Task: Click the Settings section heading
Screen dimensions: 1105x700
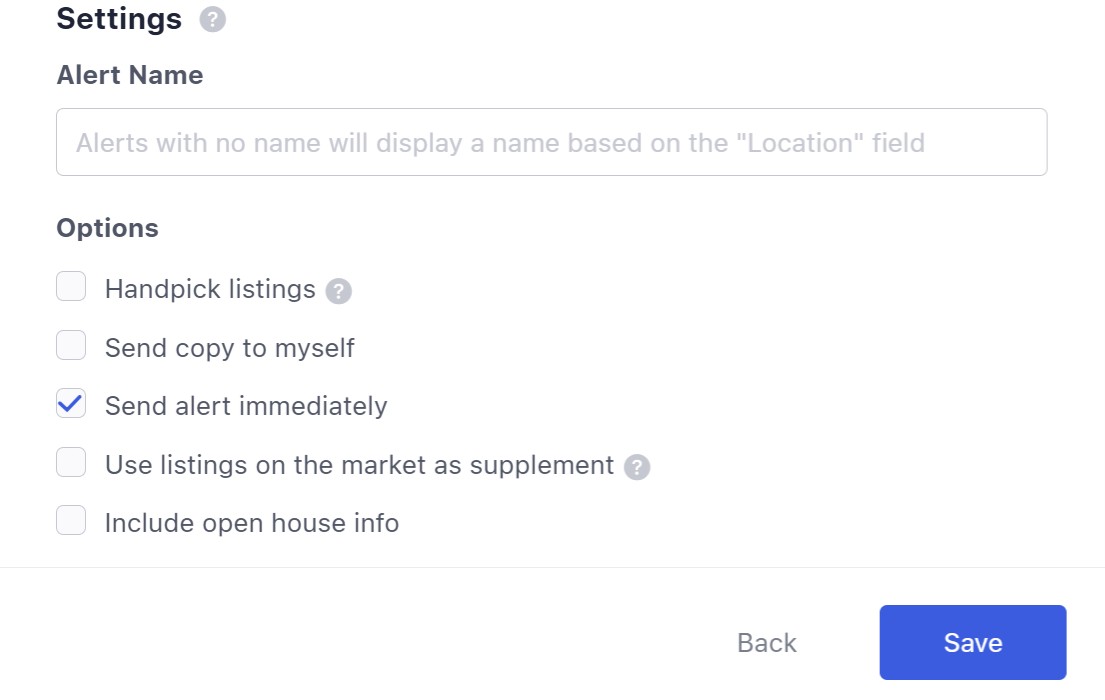Action: pos(119,19)
